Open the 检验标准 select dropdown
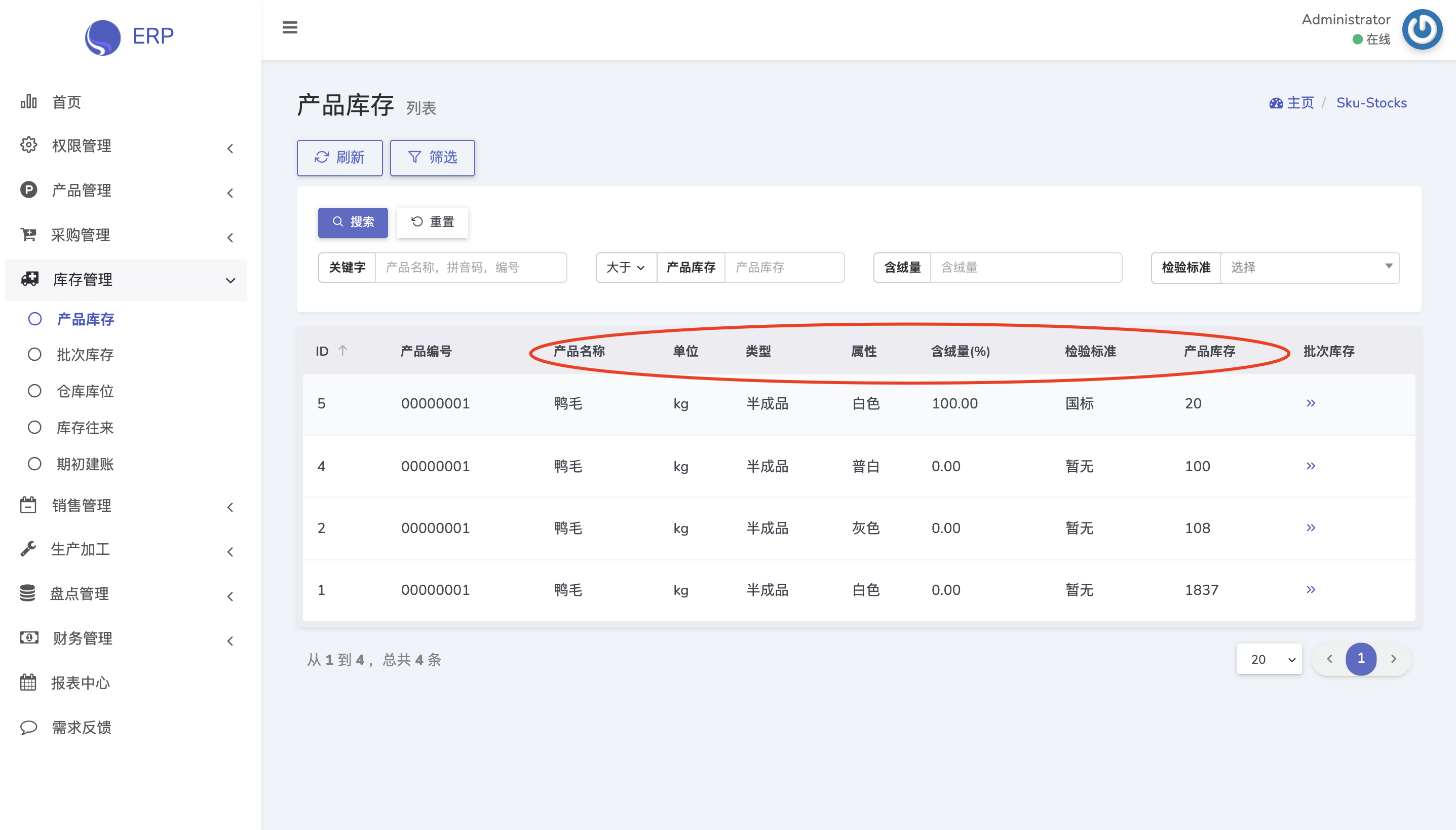1456x830 pixels. 1309,268
